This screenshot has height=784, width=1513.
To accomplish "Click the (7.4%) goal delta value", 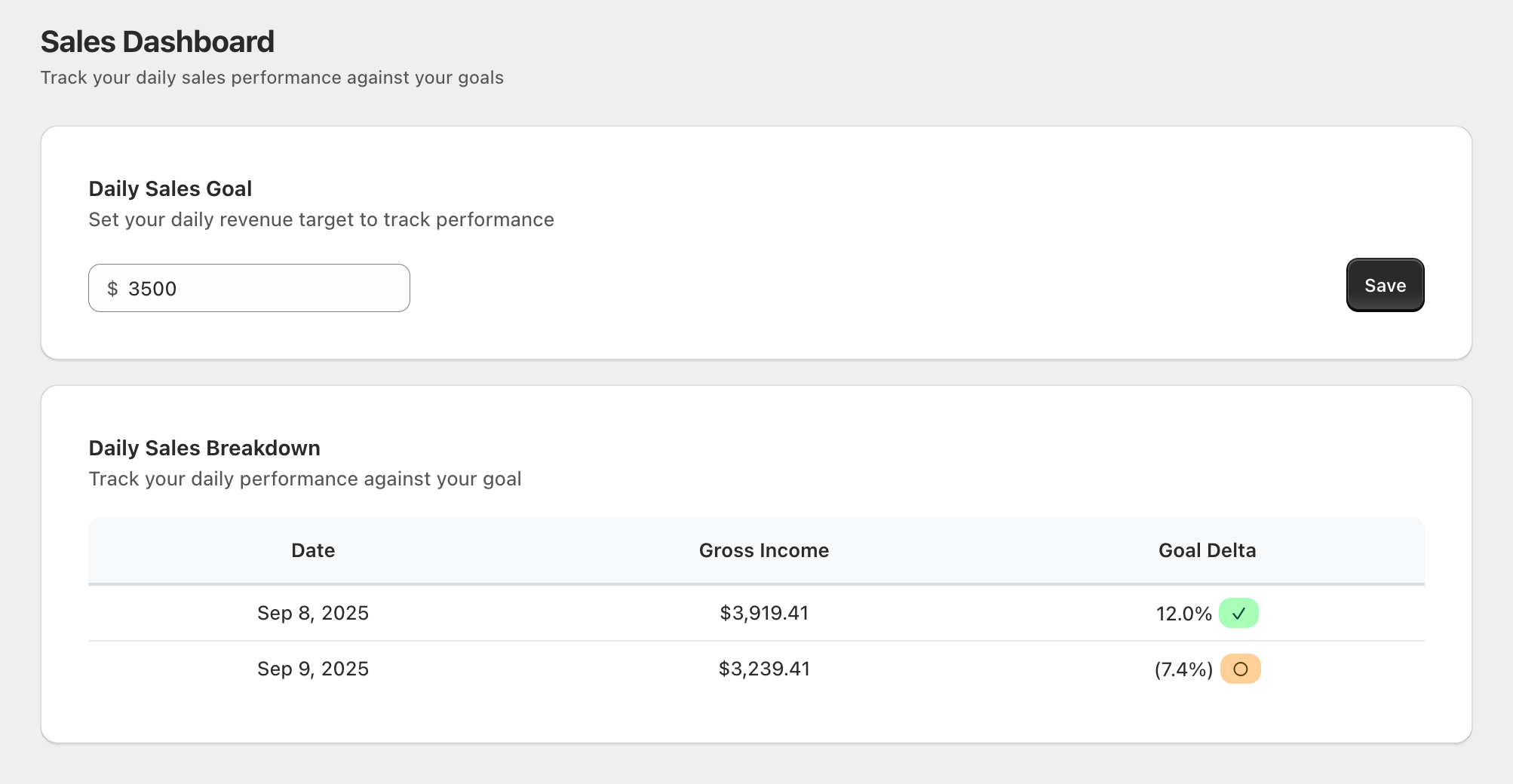I will click(1183, 669).
